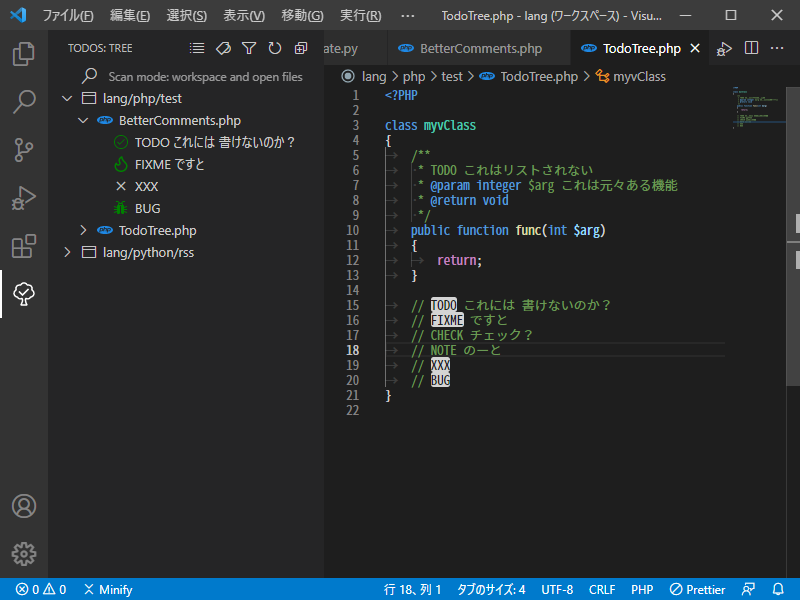Click the php breadcrumb segment
This screenshot has width=800, height=600.
414,77
